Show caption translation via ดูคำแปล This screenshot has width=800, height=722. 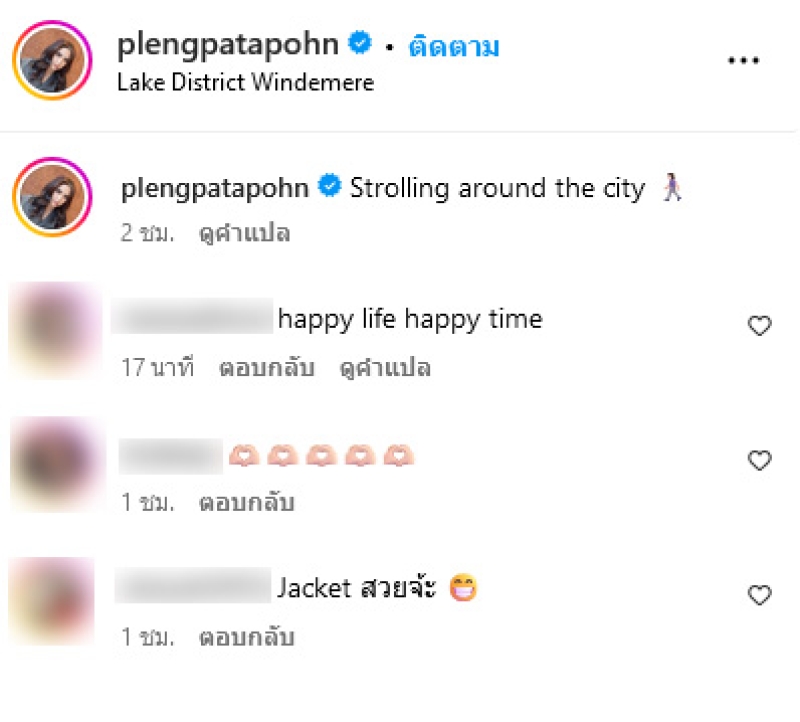(x=244, y=233)
